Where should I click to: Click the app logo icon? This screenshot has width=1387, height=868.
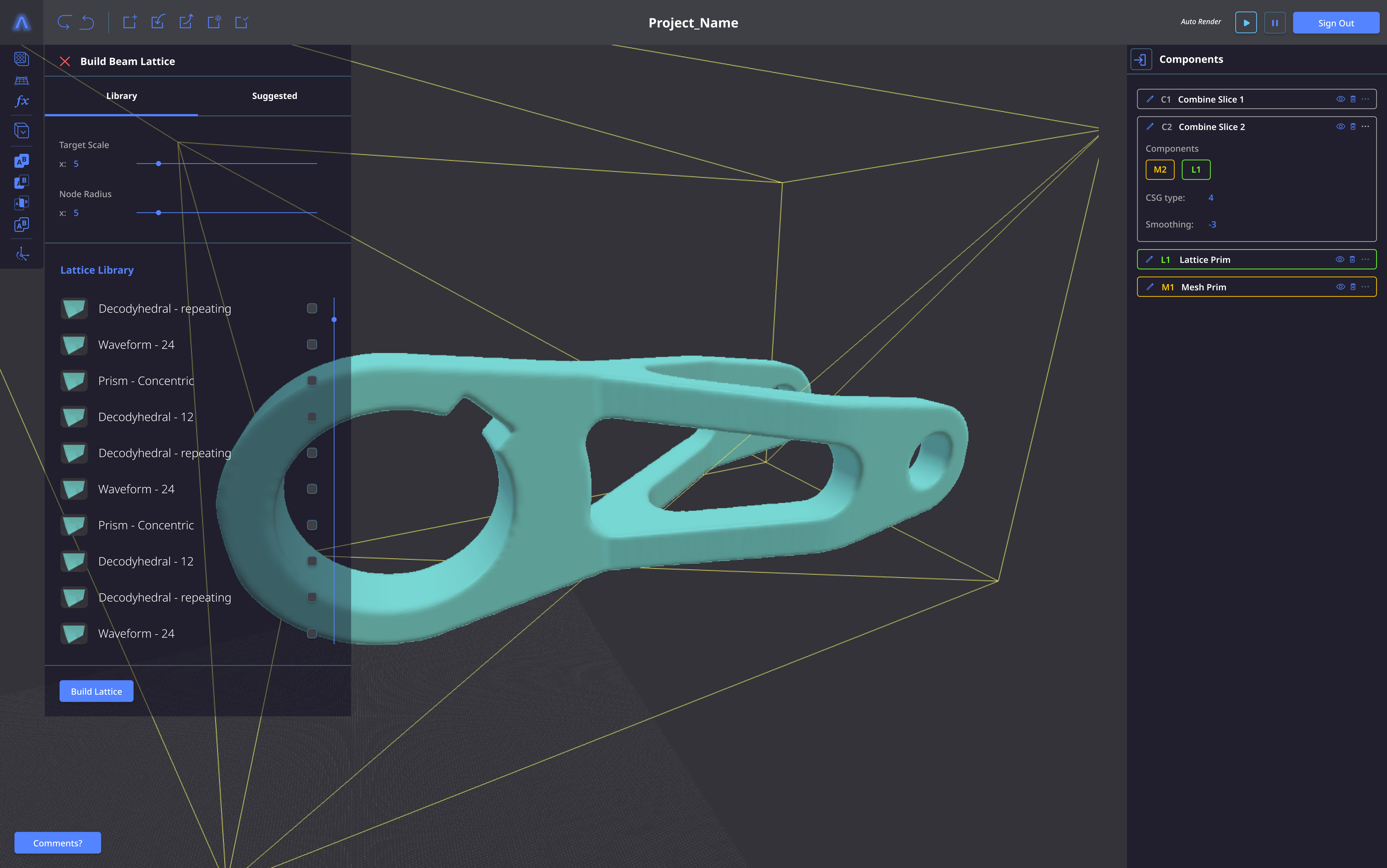tap(22, 22)
